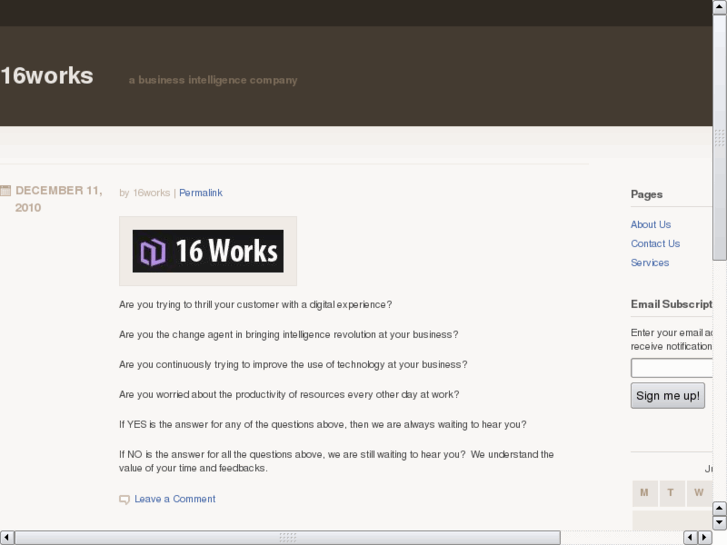The height and width of the screenshot is (545, 727).
Task: Open the Services page
Action: (650, 263)
